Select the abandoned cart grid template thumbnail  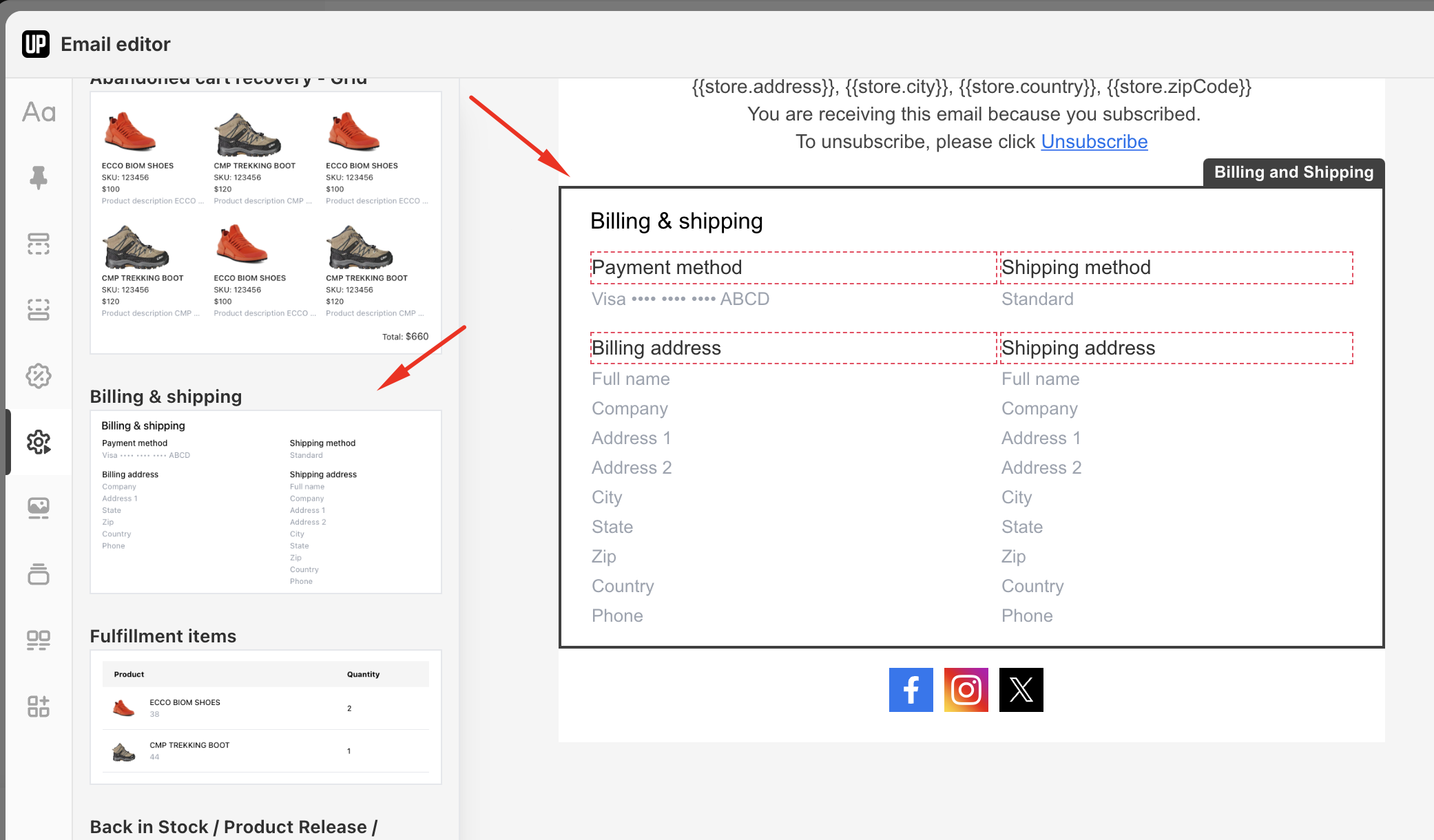pos(265,222)
